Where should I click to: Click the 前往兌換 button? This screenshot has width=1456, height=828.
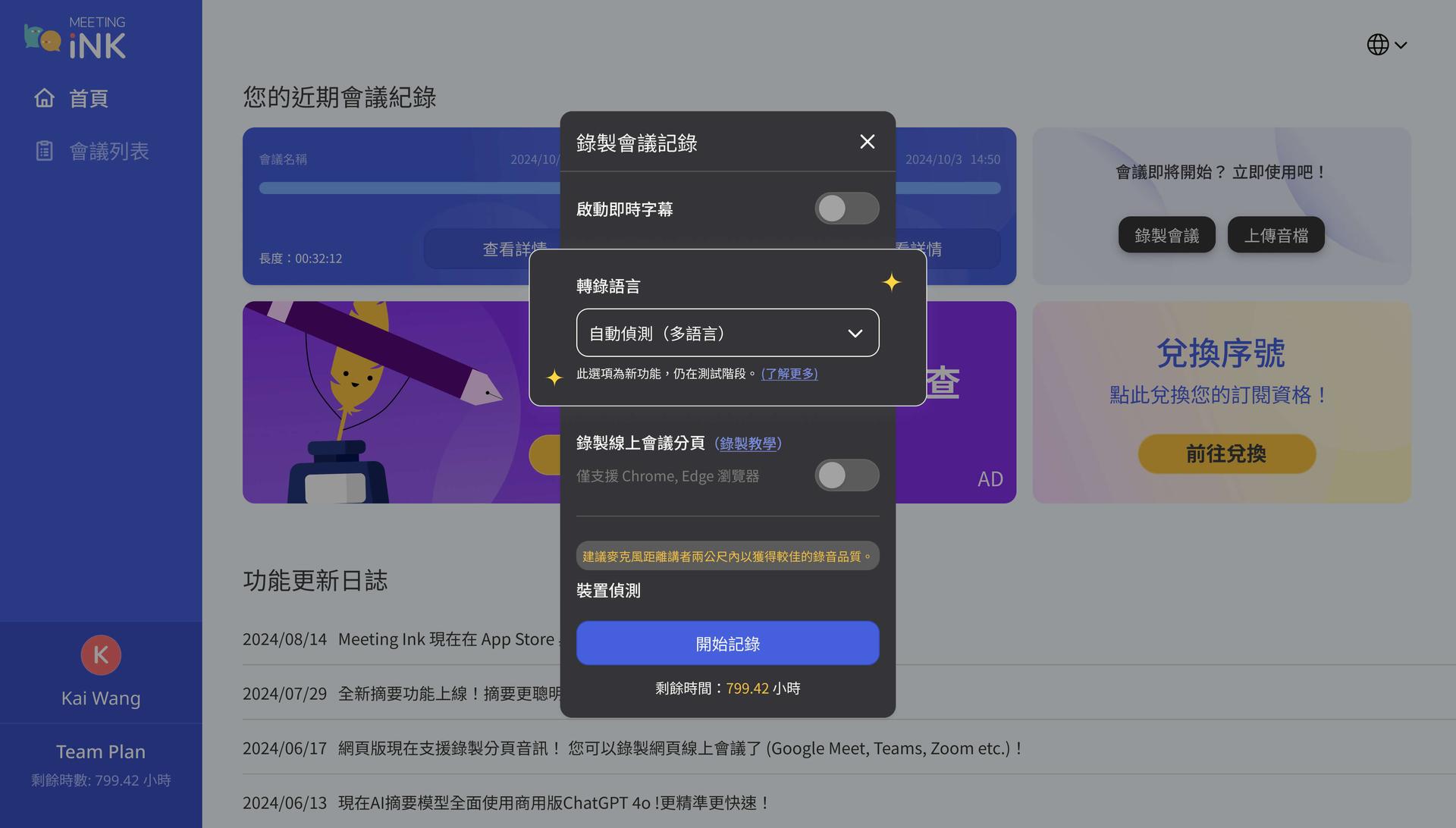point(1226,453)
